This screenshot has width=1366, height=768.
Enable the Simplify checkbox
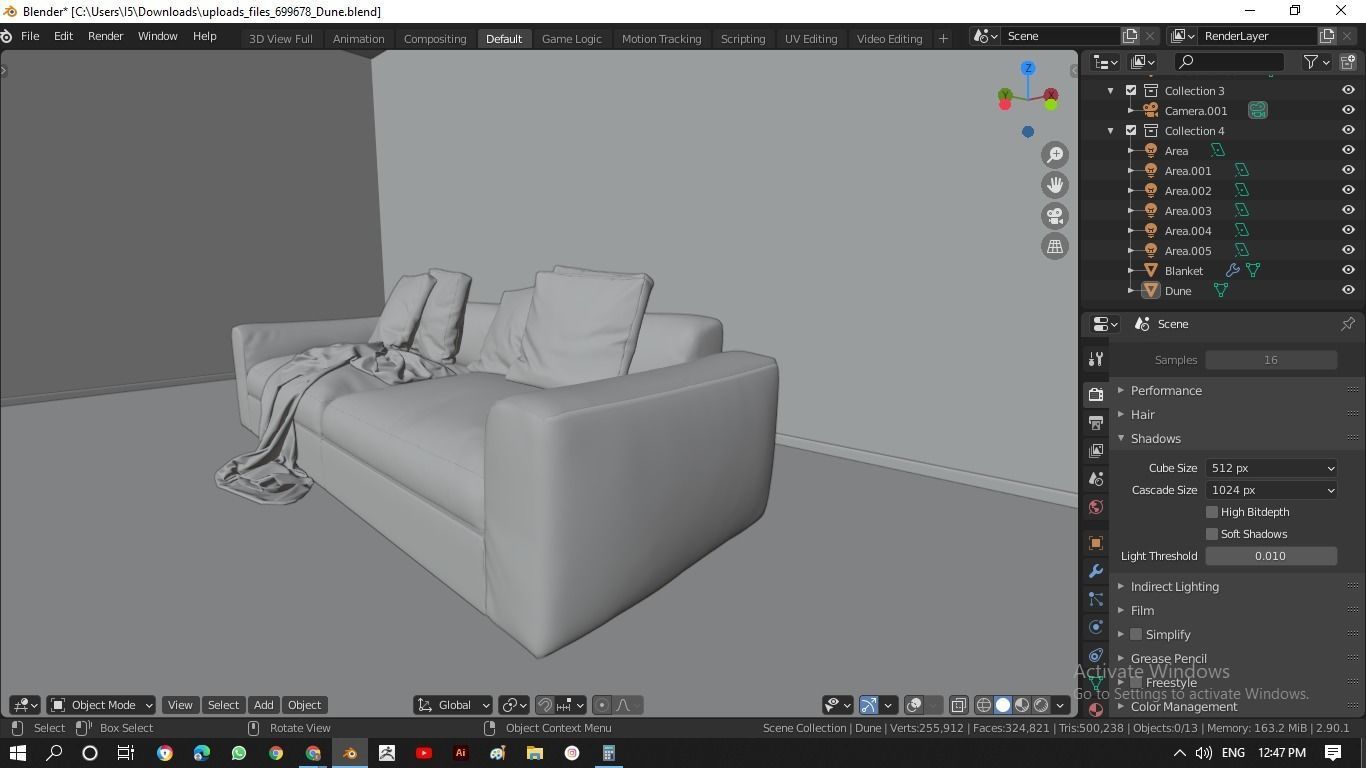tap(1136, 634)
